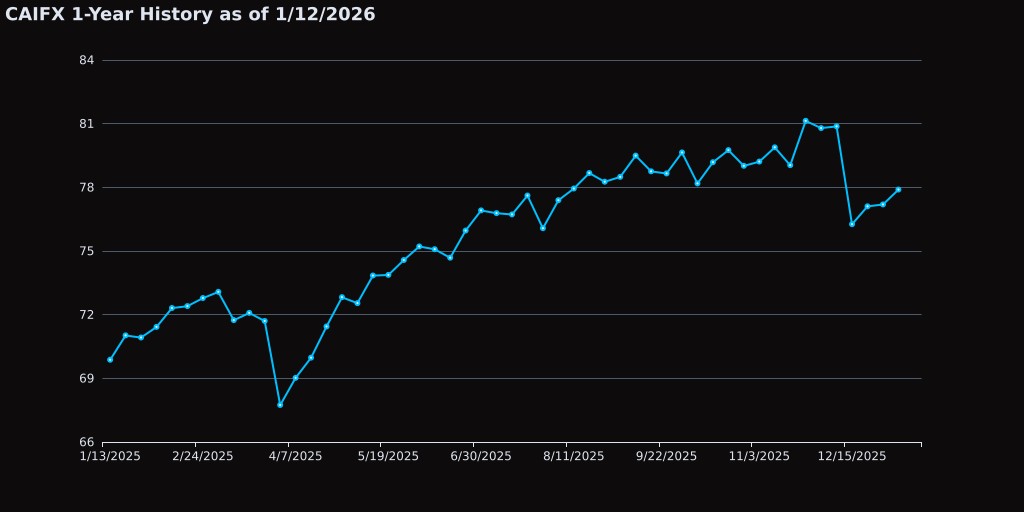
Task: Click the 2/24/2025 x-axis date label
Action: [x=203, y=456]
